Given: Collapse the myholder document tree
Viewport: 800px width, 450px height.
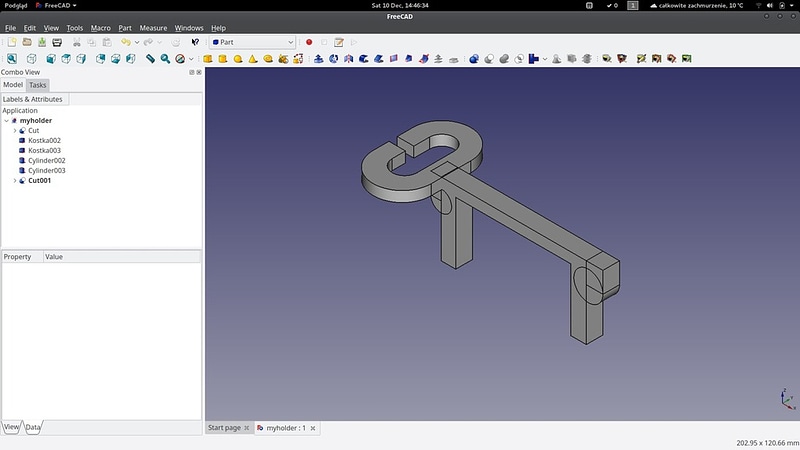Looking at the screenshot, I should coord(6,121).
